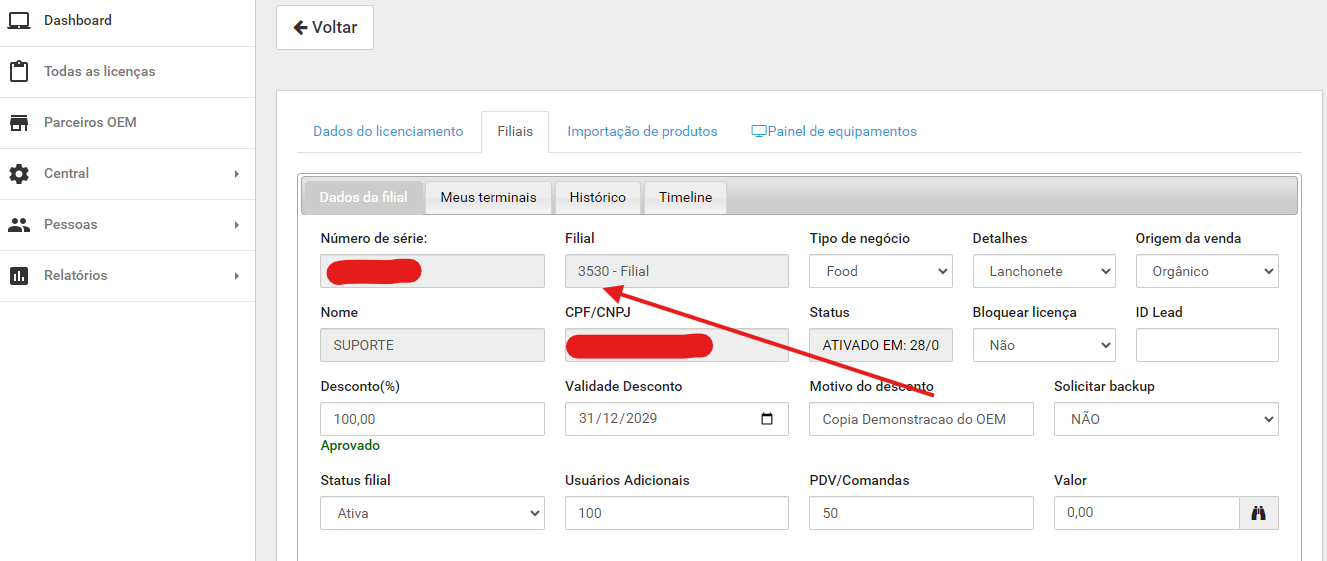Open the Status filial dropdown
Viewport: 1327px width, 561px height.
432,513
